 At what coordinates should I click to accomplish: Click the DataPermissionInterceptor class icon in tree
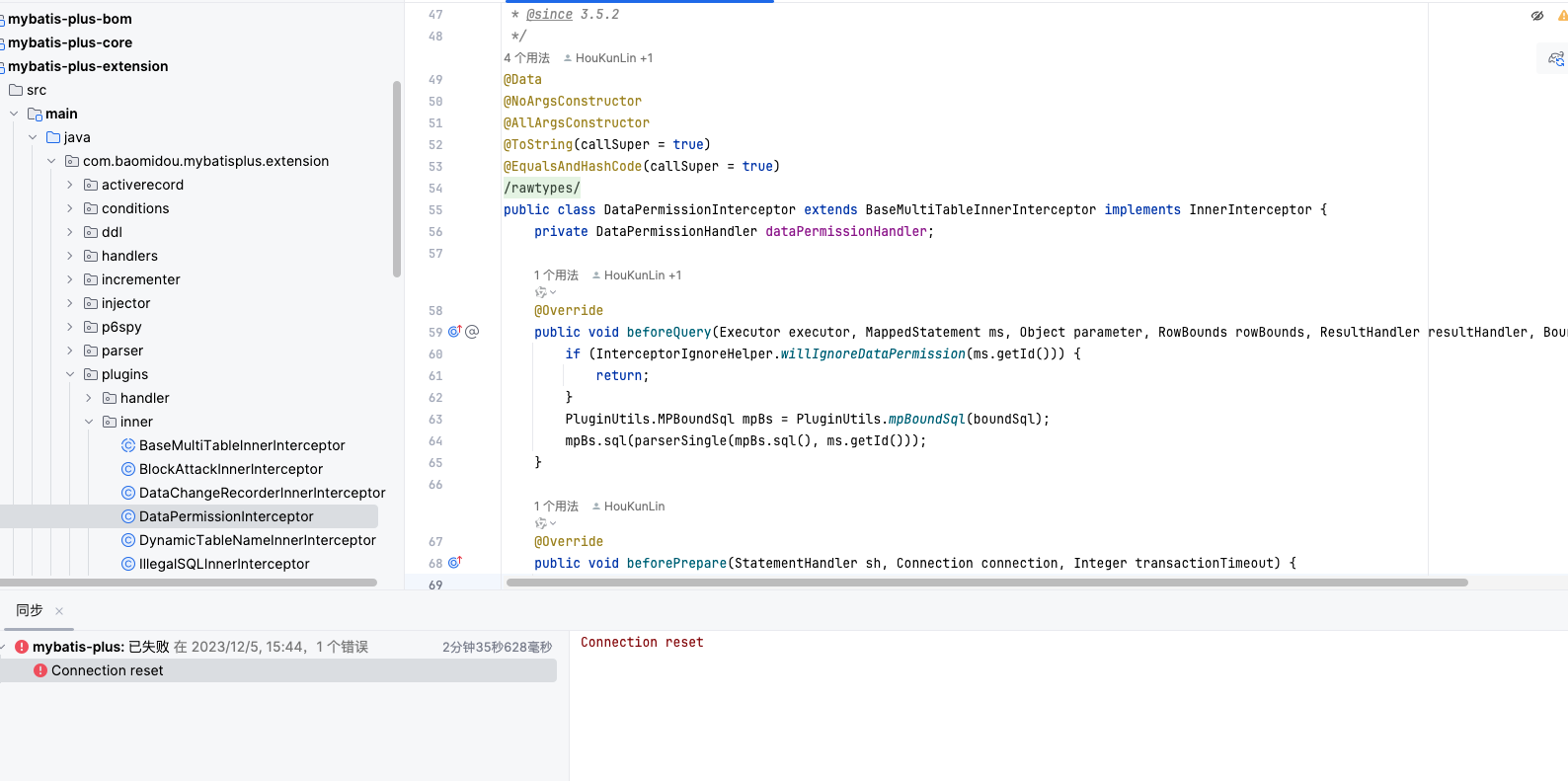click(x=128, y=516)
